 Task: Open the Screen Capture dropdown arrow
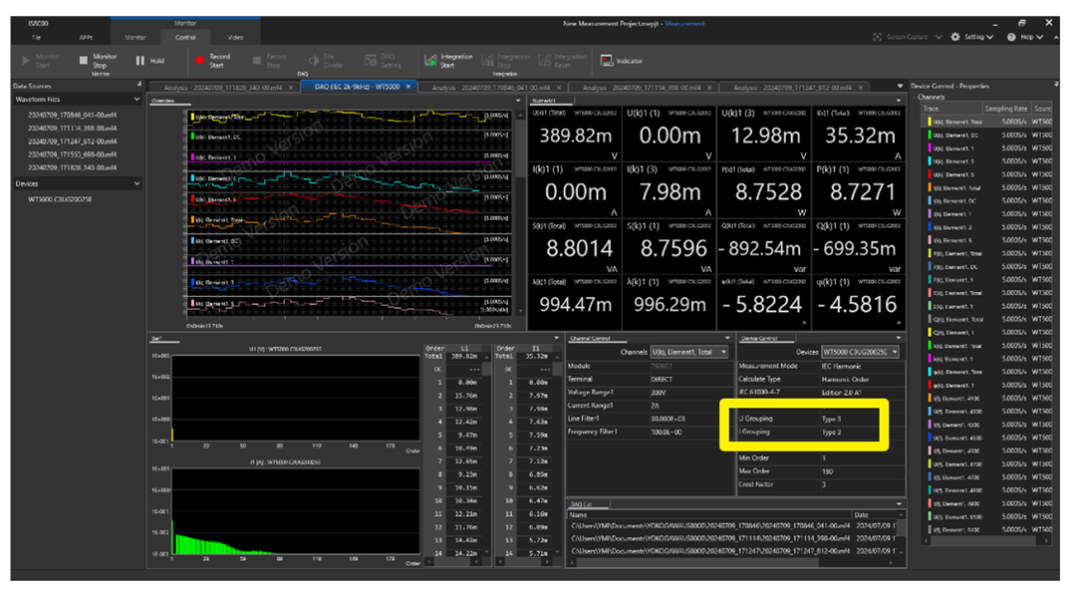click(x=938, y=37)
